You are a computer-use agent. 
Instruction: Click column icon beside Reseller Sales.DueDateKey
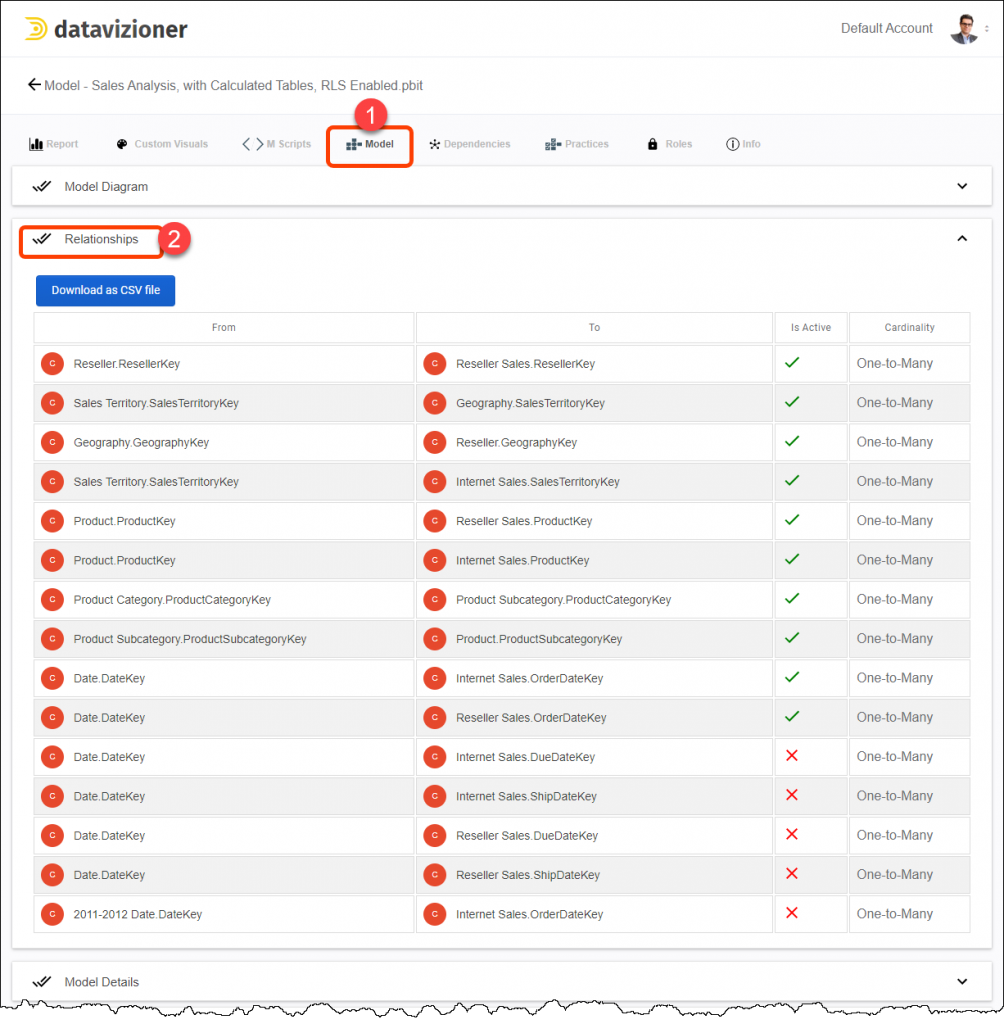434,835
